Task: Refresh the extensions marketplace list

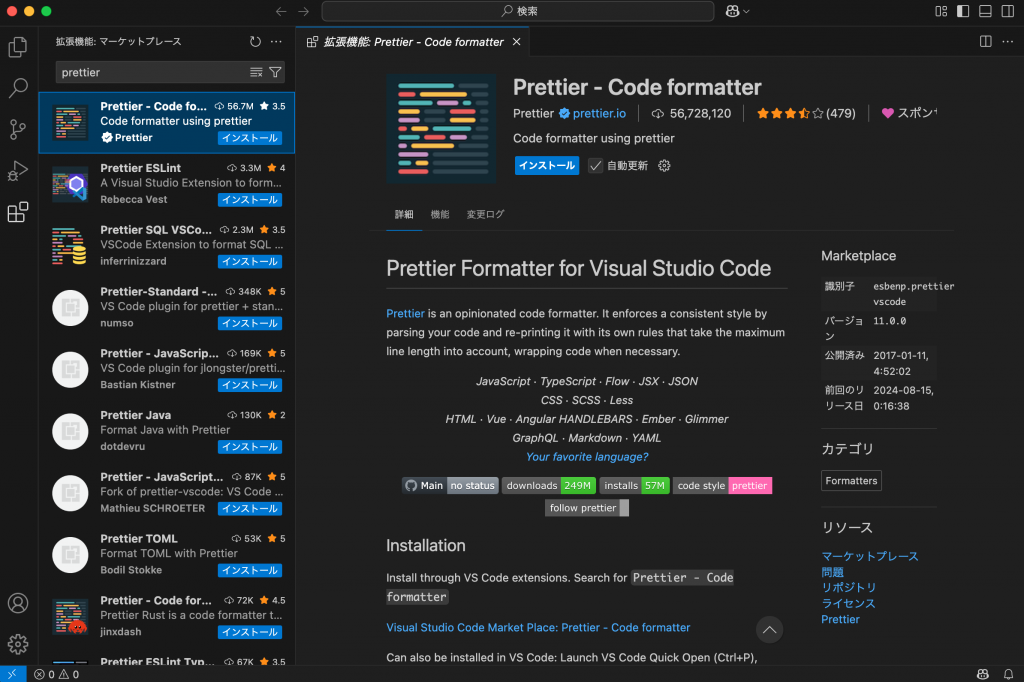Action: point(255,42)
